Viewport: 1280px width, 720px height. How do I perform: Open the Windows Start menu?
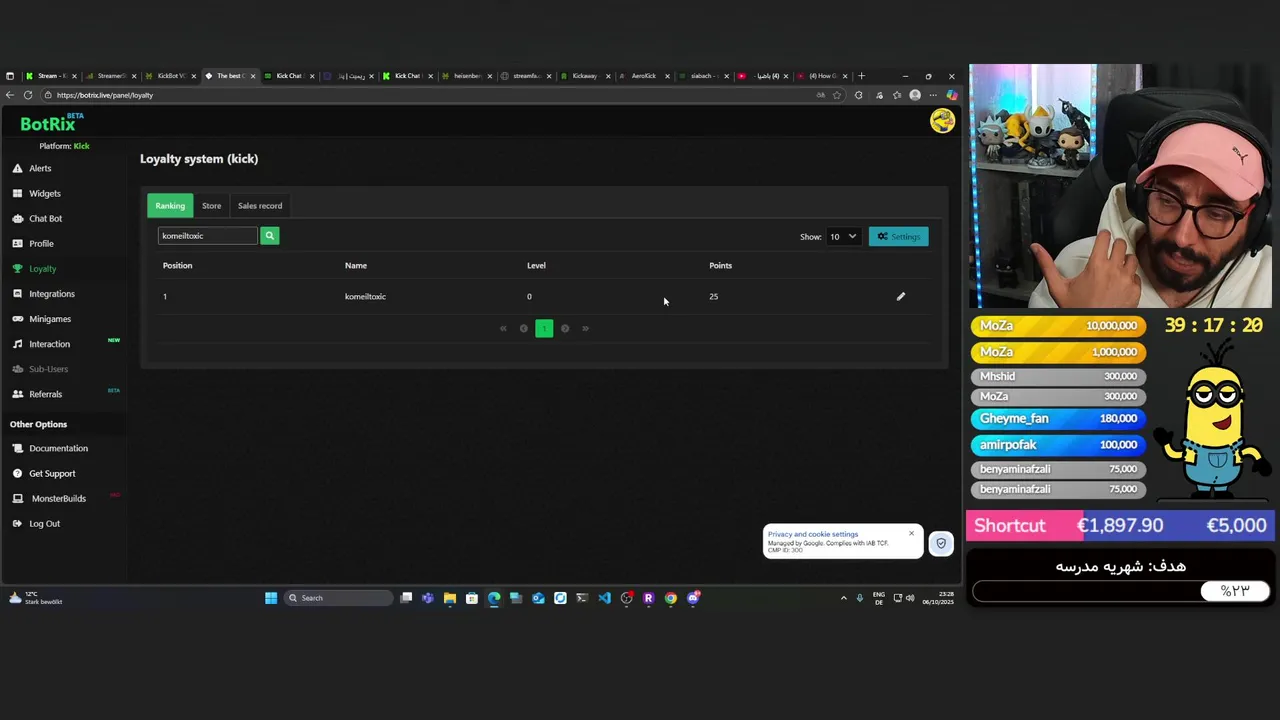[271, 598]
